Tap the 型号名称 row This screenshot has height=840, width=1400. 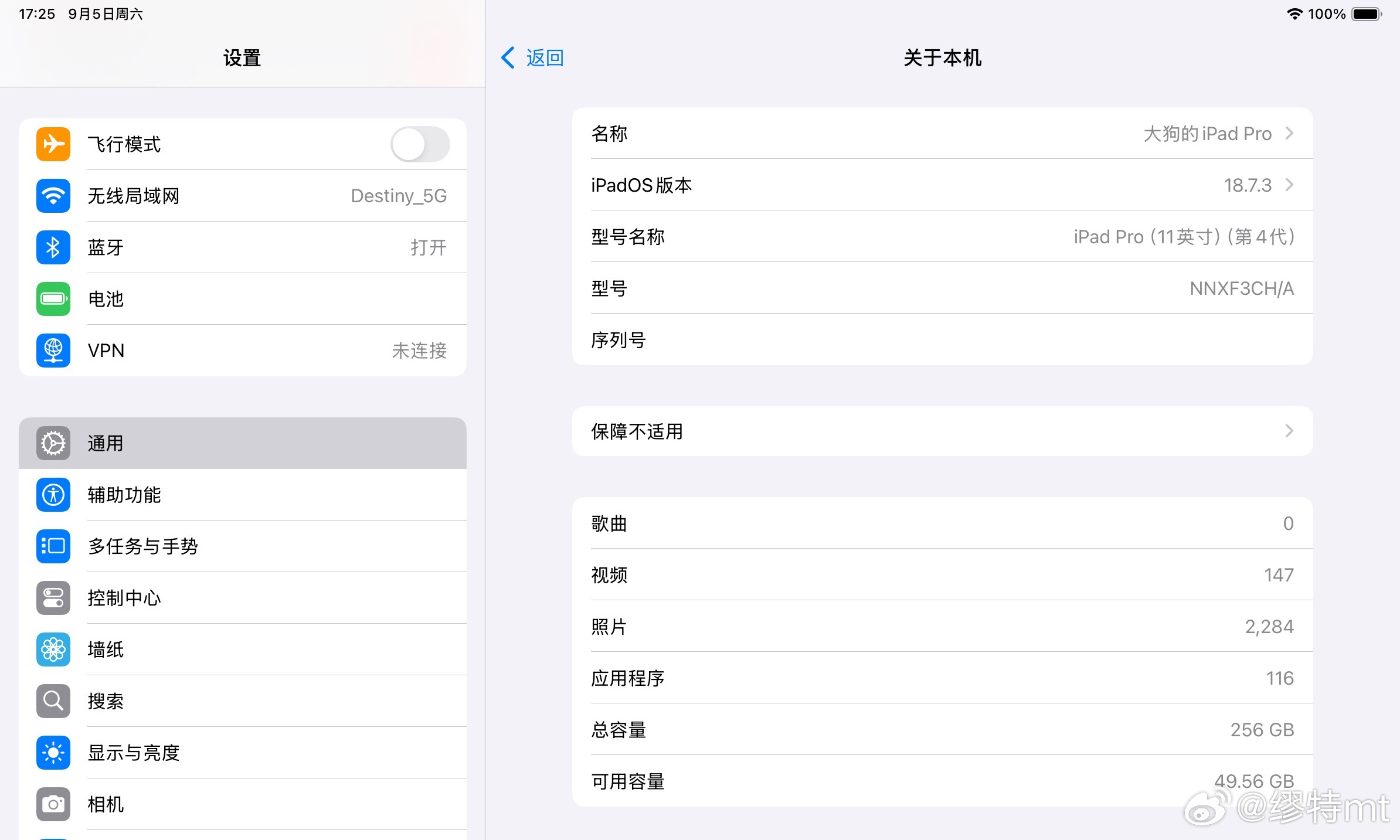942,236
